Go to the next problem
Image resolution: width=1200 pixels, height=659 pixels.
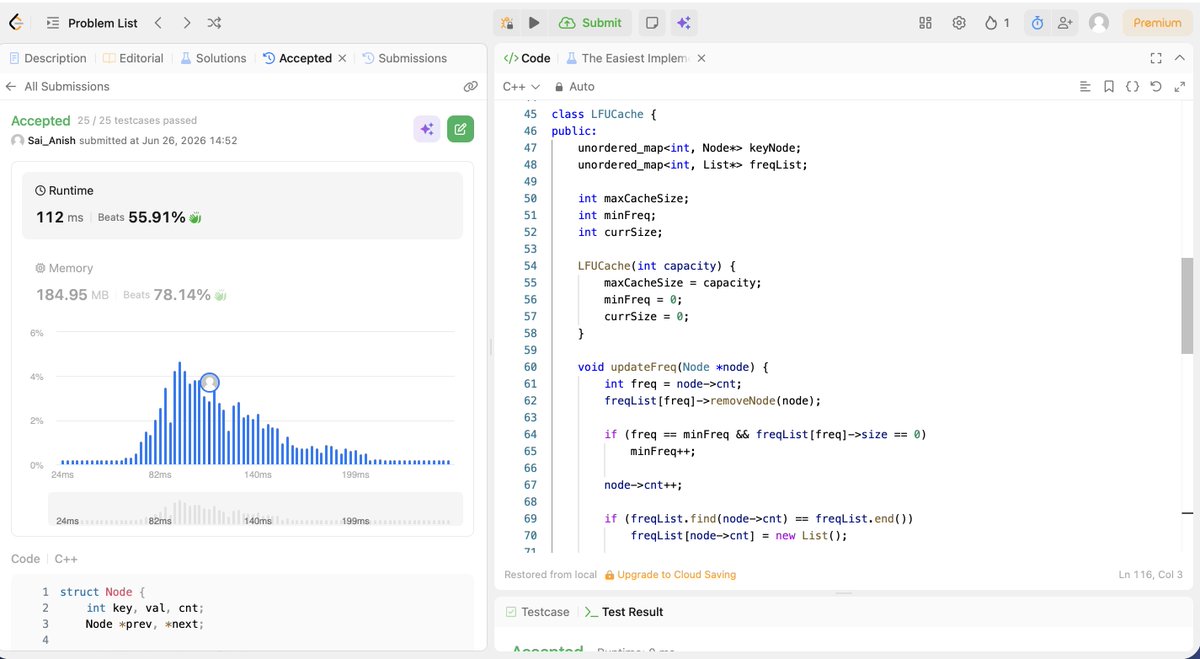(187, 22)
